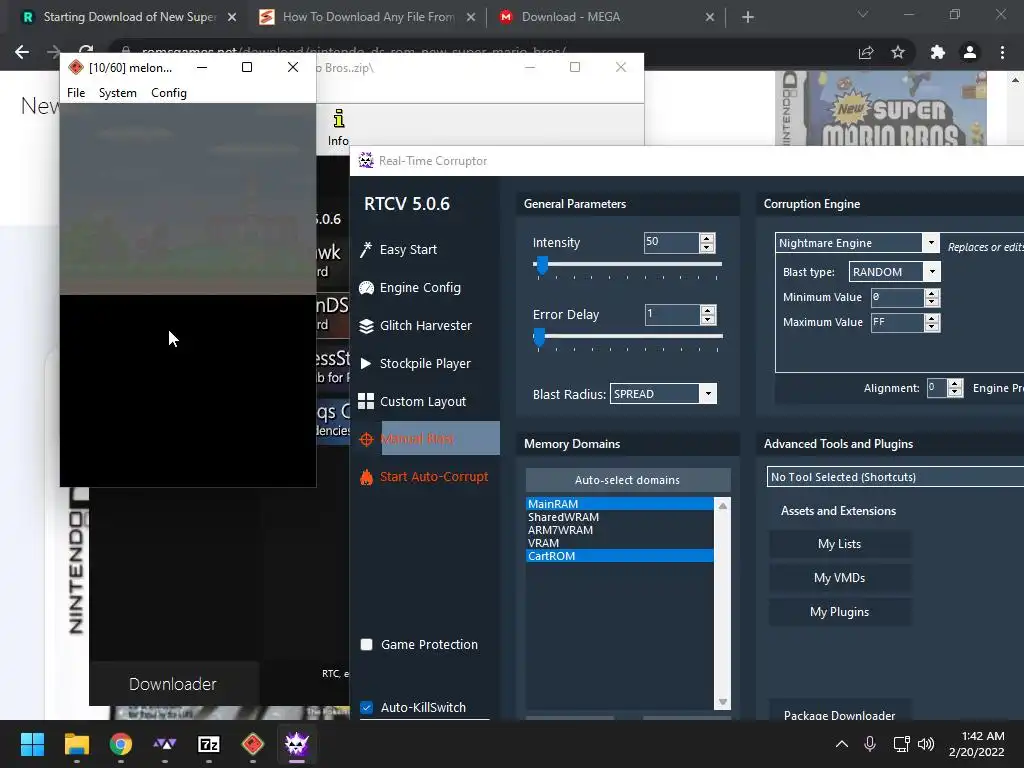The height and width of the screenshot is (768, 1024).
Task: Click the Engine Config gauge icon
Action: point(366,287)
